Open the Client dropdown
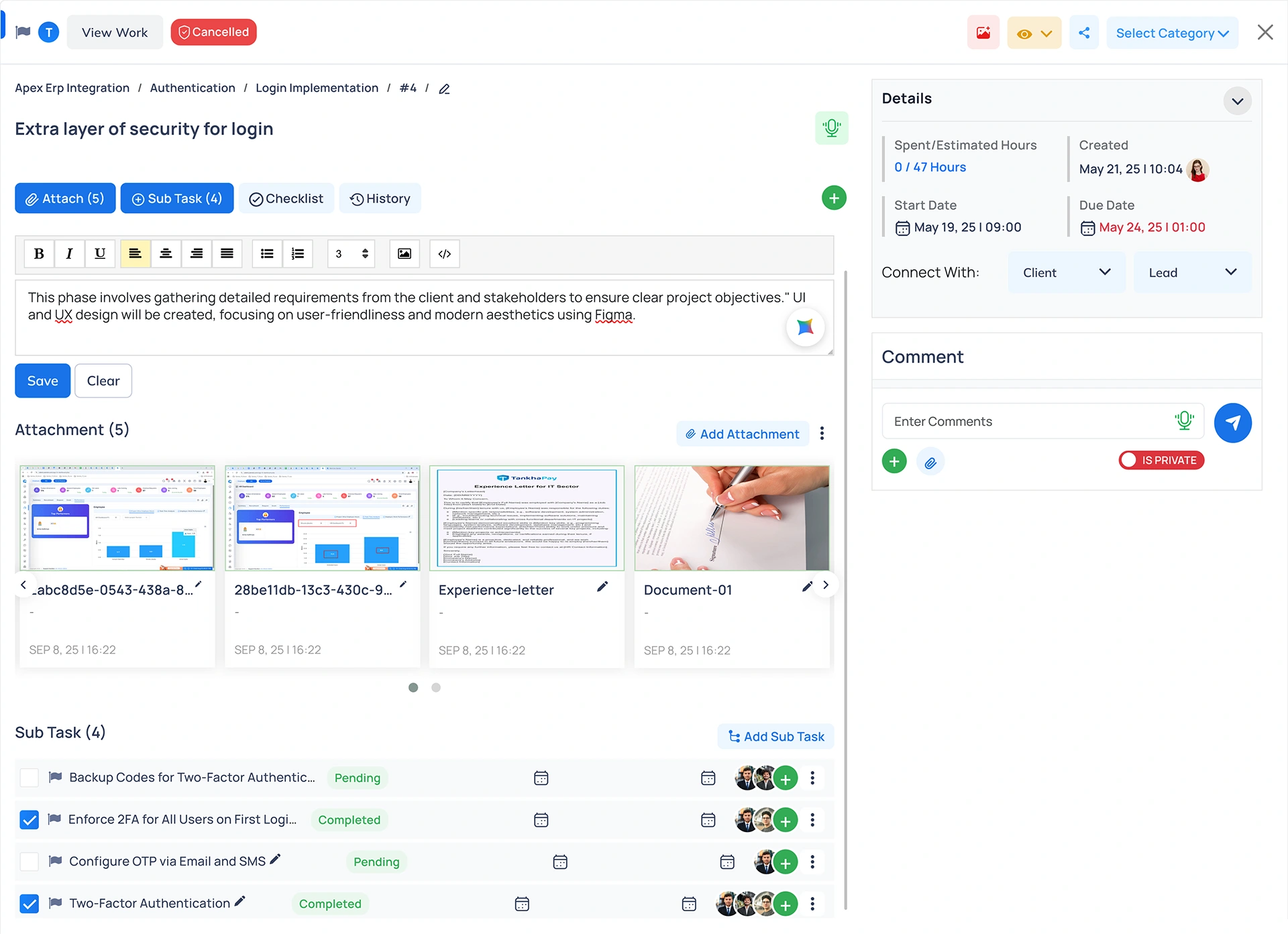The image size is (1288, 934). click(x=1065, y=272)
